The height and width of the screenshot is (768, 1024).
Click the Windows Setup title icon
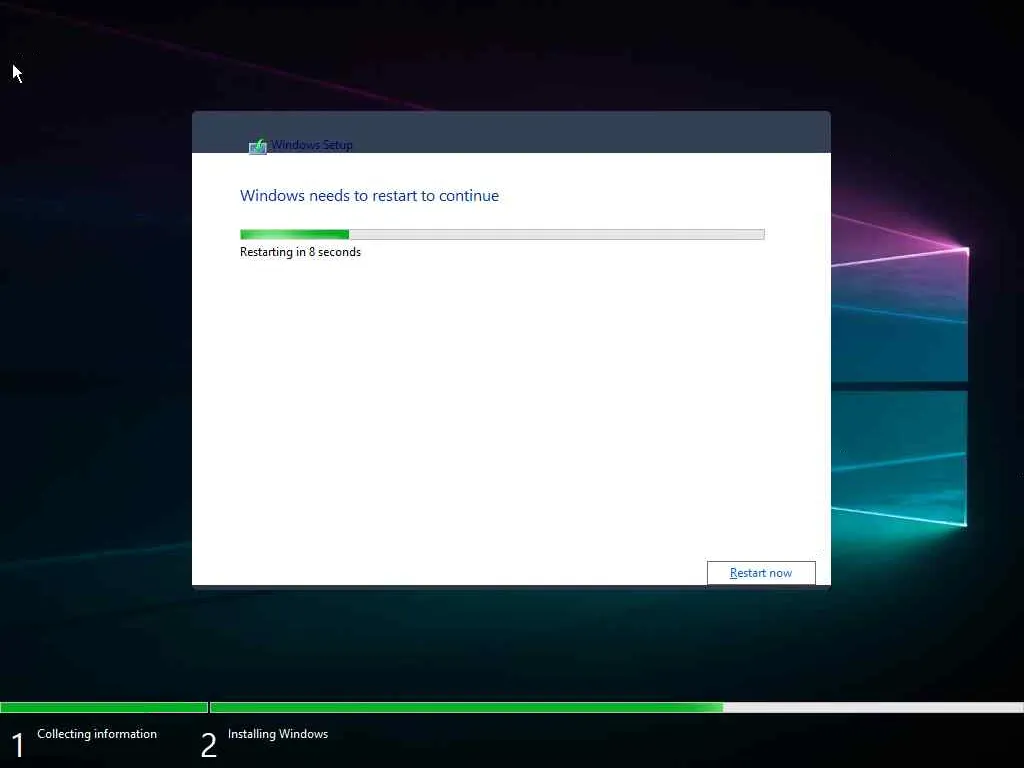click(258, 146)
